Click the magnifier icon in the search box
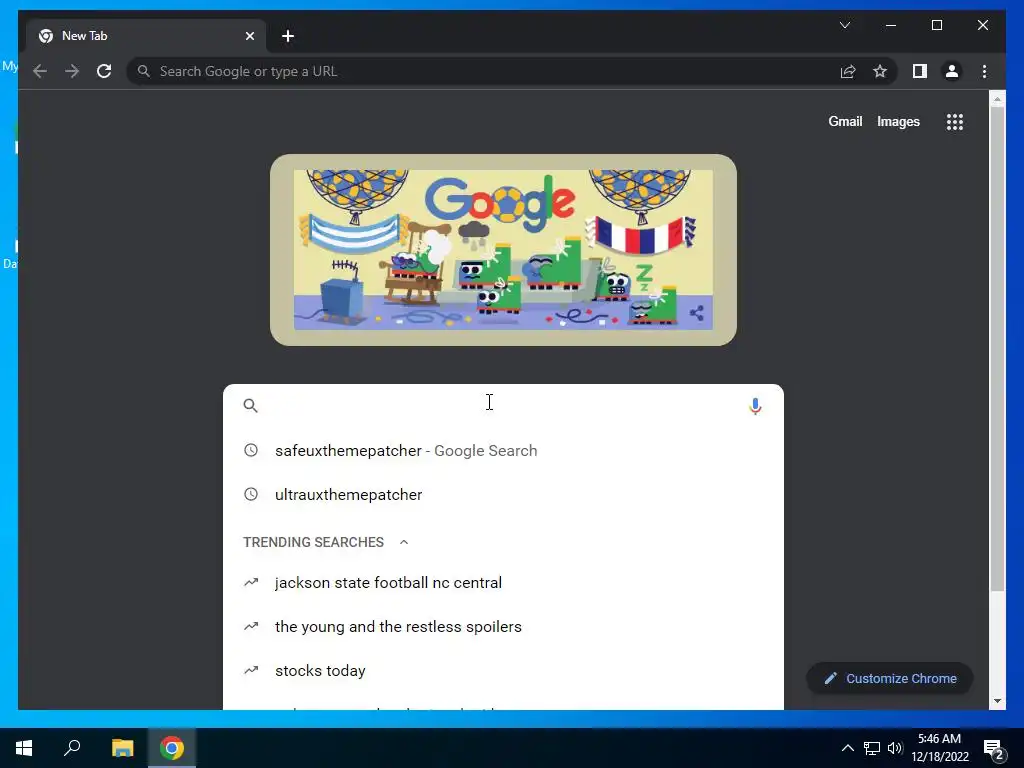This screenshot has width=1024, height=768. click(x=250, y=406)
